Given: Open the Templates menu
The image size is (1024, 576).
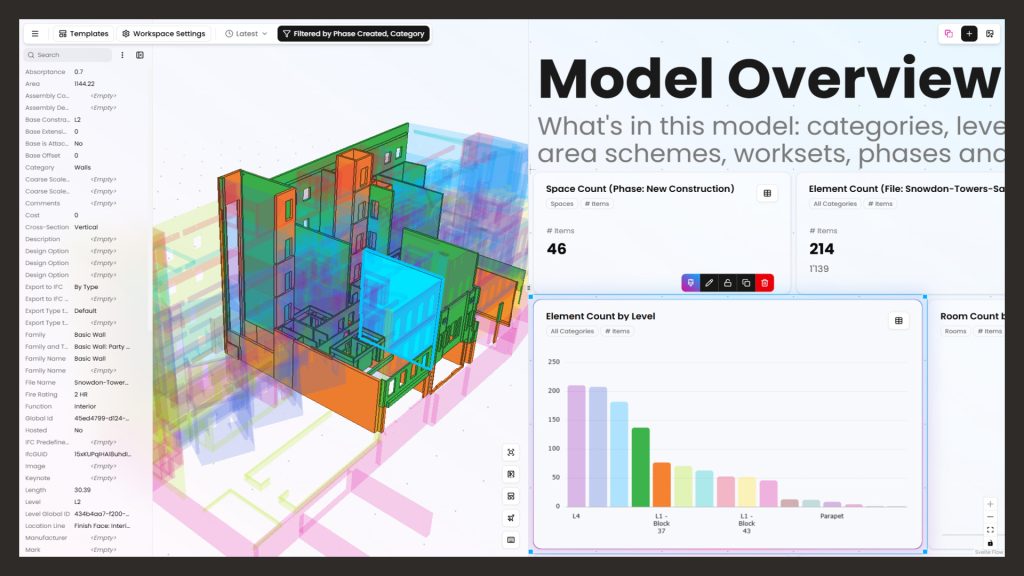Looking at the screenshot, I should pos(84,34).
